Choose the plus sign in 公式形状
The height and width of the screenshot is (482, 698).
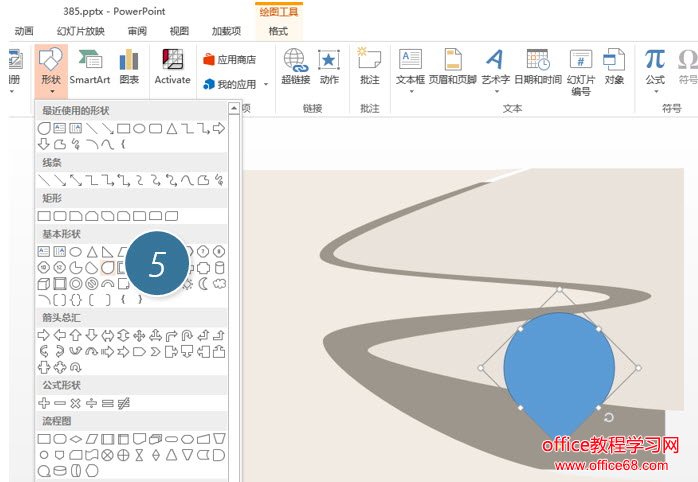click(44, 402)
